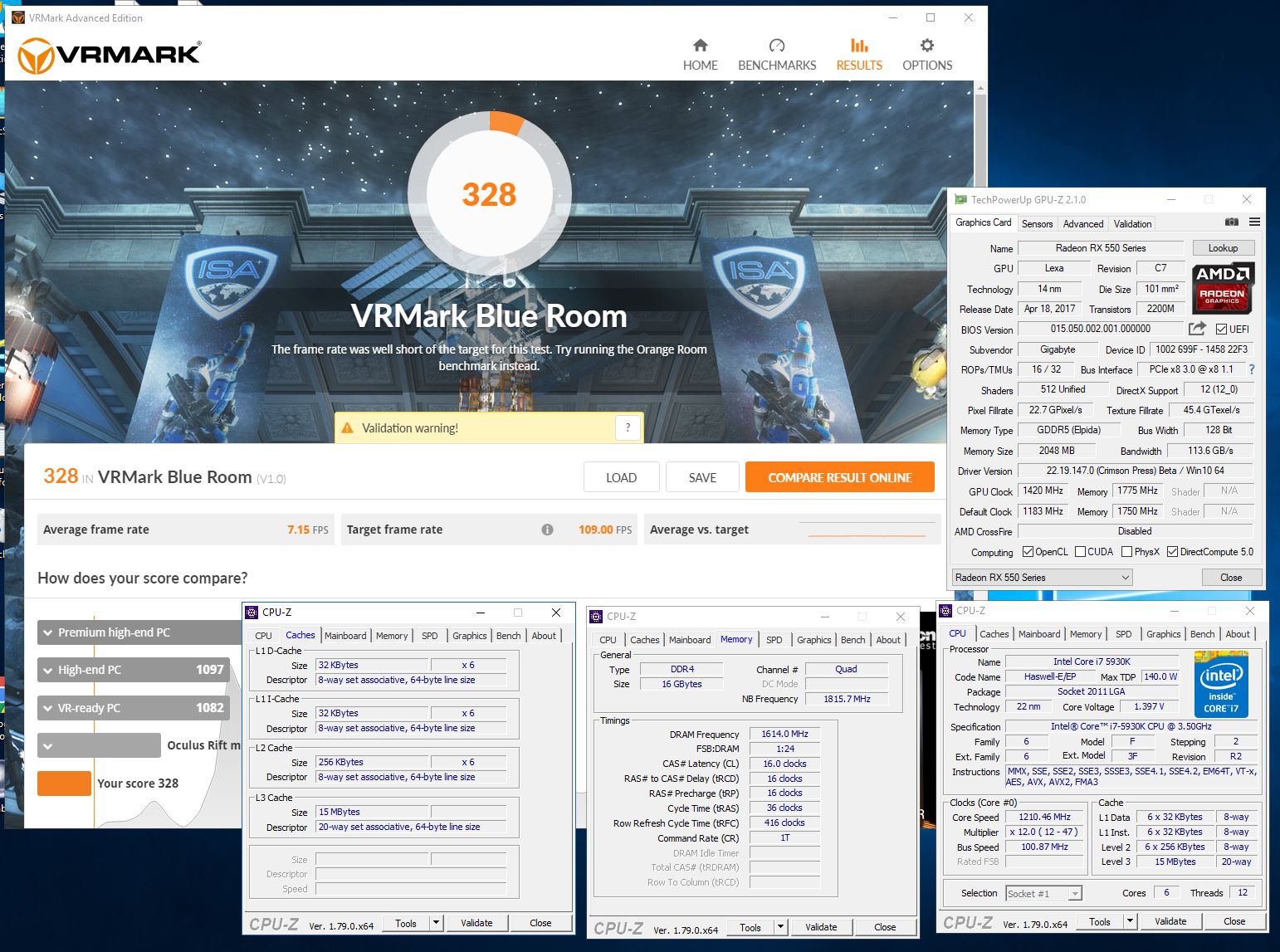The width and height of the screenshot is (1280, 952).
Task: Click VRMark Advanced Edition title bar icon
Action: tap(18, 17)
